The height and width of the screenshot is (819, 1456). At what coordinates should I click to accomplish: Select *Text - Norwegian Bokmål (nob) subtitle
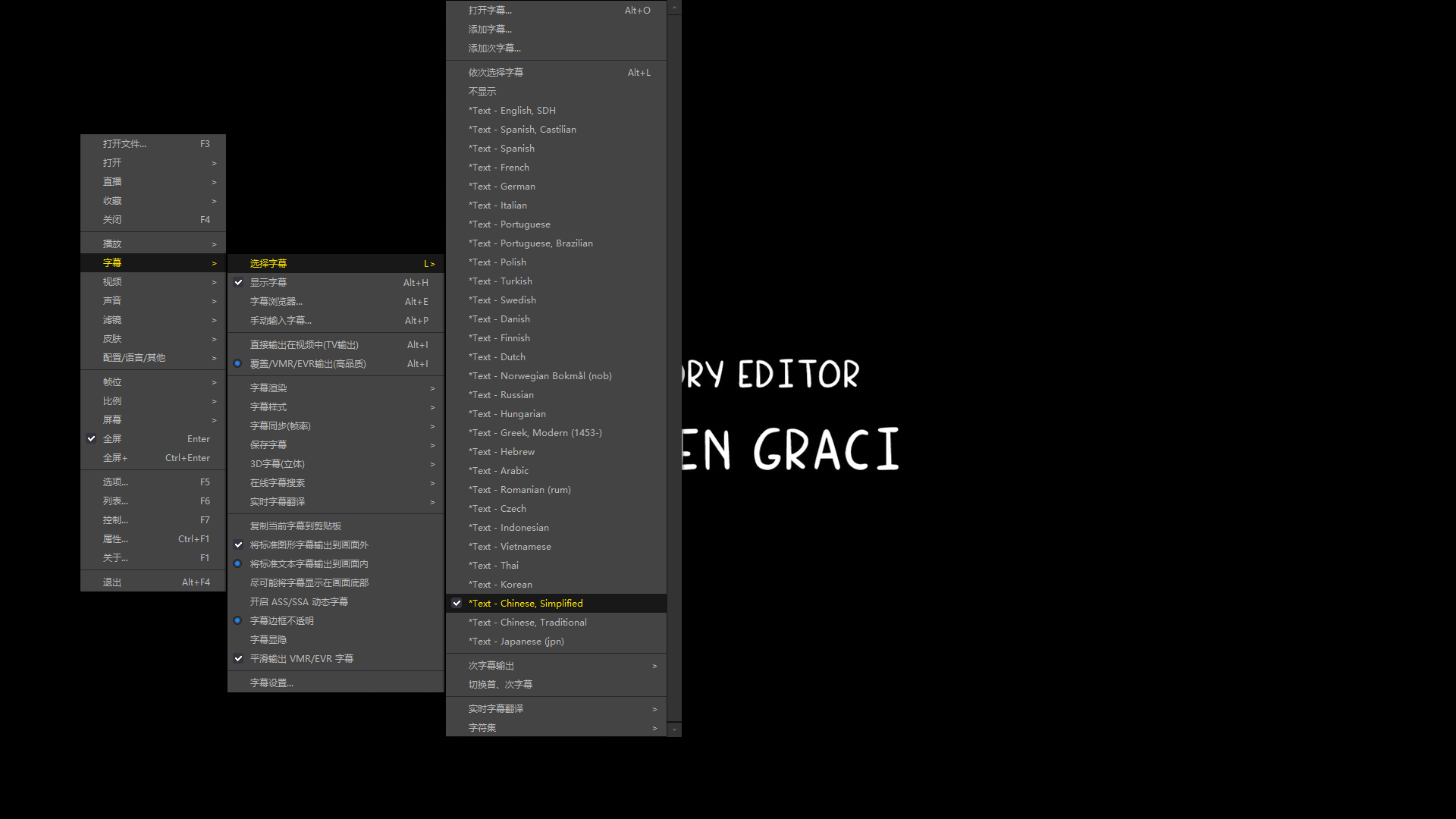click(x=556, y=376)
